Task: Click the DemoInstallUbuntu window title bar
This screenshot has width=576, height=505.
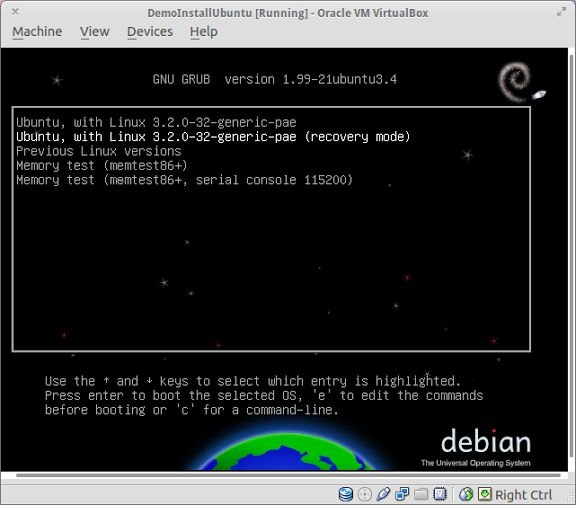Action: (x=288, y=13)
